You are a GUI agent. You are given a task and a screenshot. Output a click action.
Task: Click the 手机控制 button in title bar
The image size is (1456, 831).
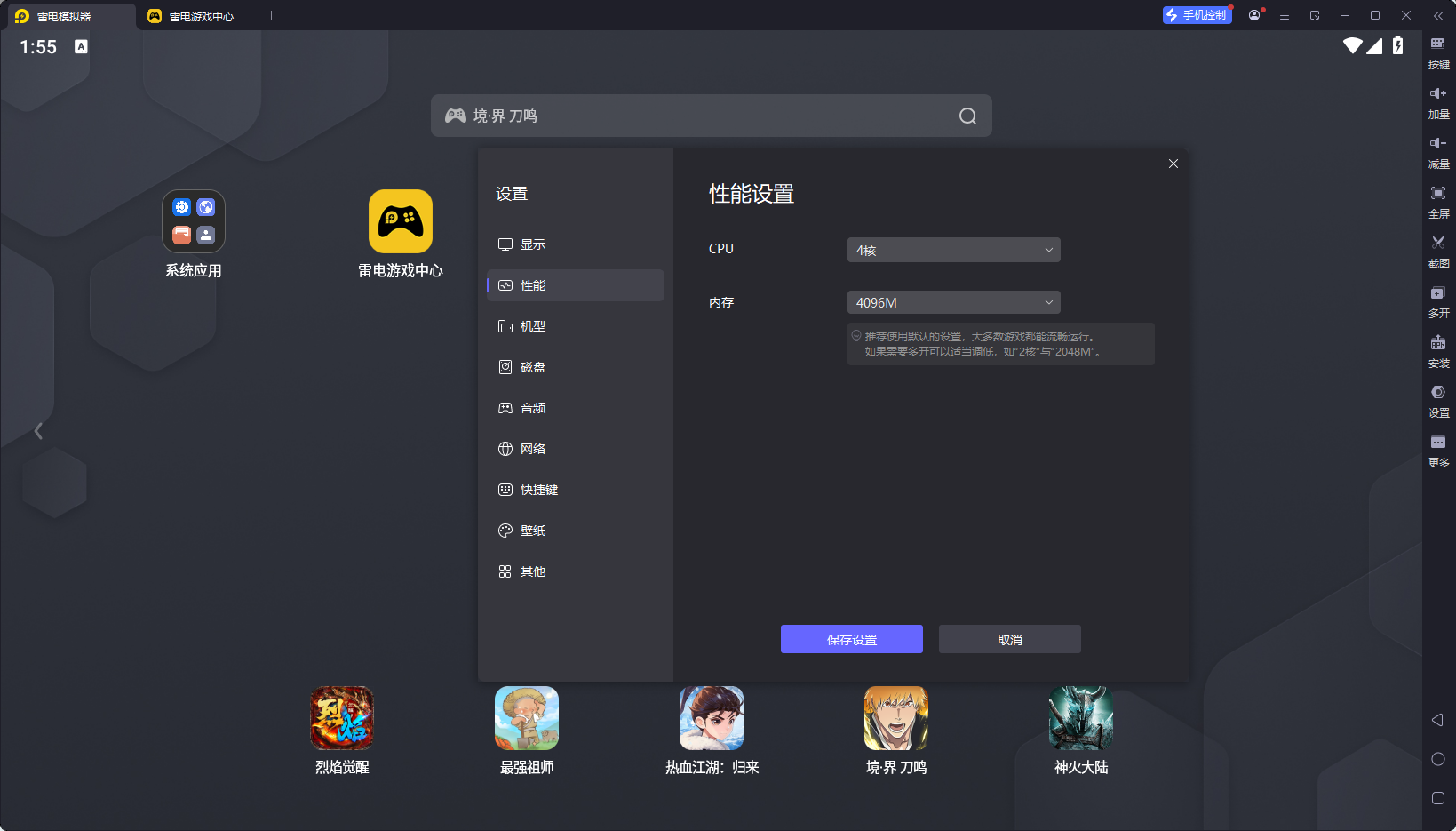tap(1197, 15)
